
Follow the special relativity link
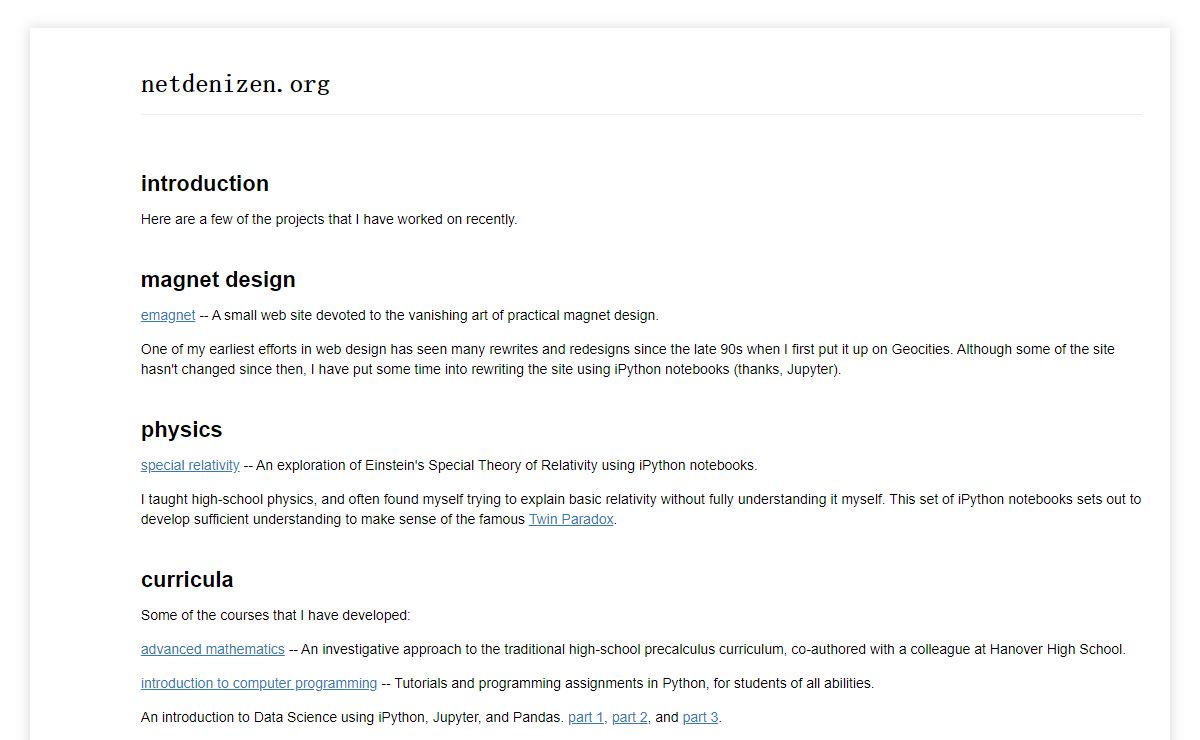pyautogui.click(x=190, y=465)
